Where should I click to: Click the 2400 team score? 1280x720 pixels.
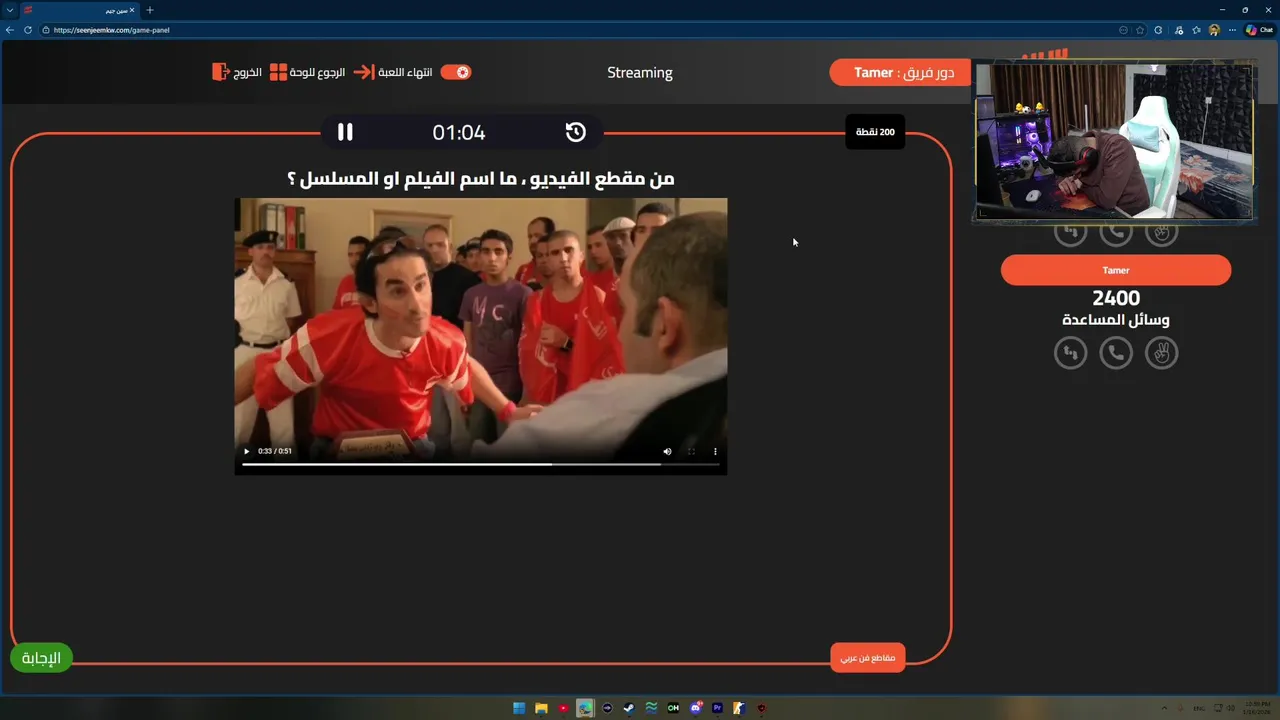pos(1116,298)
